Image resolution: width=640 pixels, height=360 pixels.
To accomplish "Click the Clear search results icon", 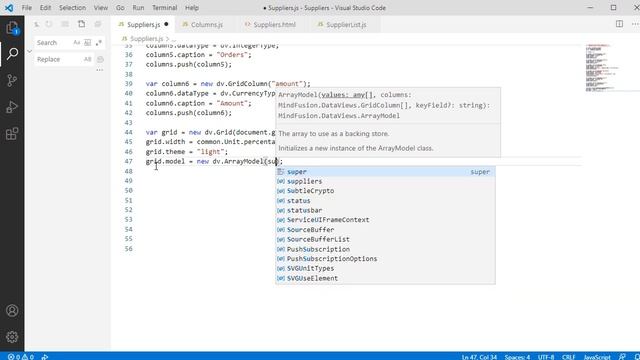I will 65,24.
